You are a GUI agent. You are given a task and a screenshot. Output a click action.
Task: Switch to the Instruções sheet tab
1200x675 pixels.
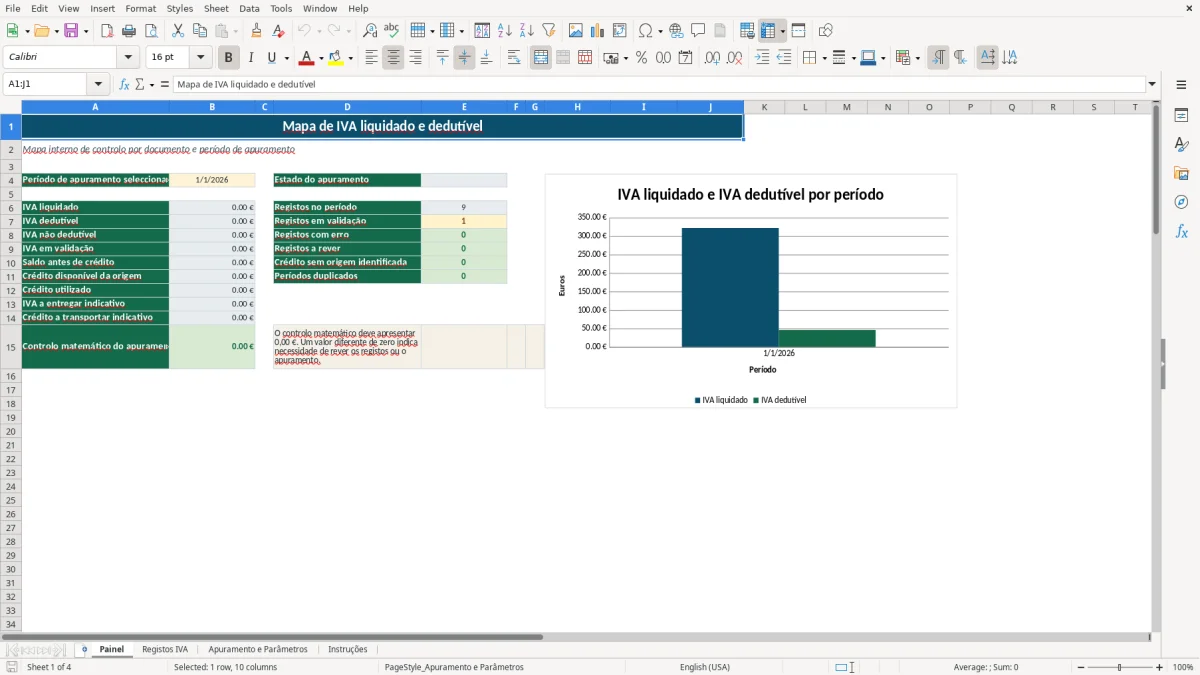point(348,649)
